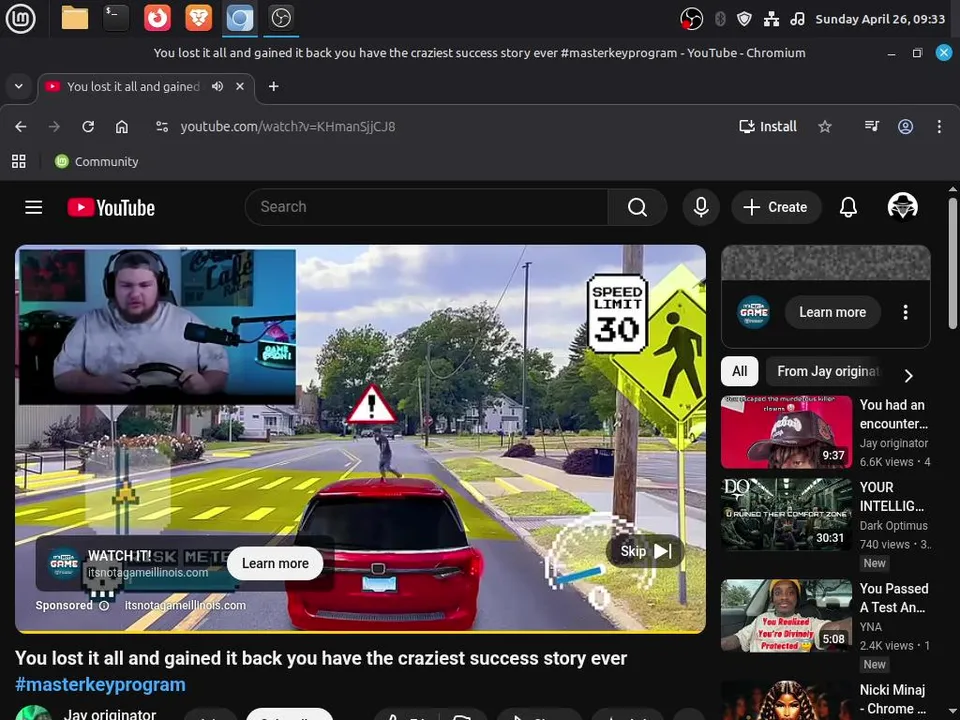Open the apps grid in bookmarks bar
The image size is (960, 720).
tap(19, 162)
